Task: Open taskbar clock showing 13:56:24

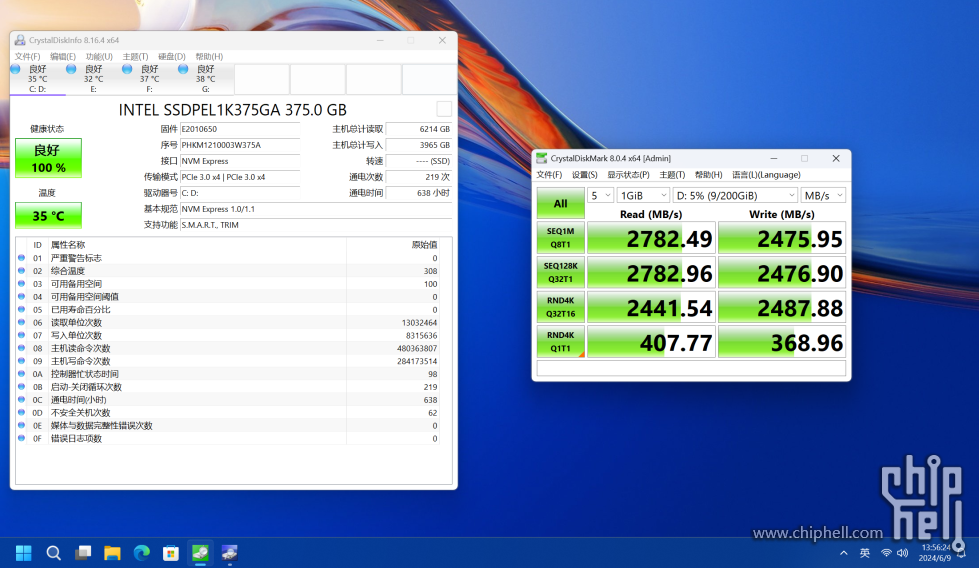Action: point(935,552)
